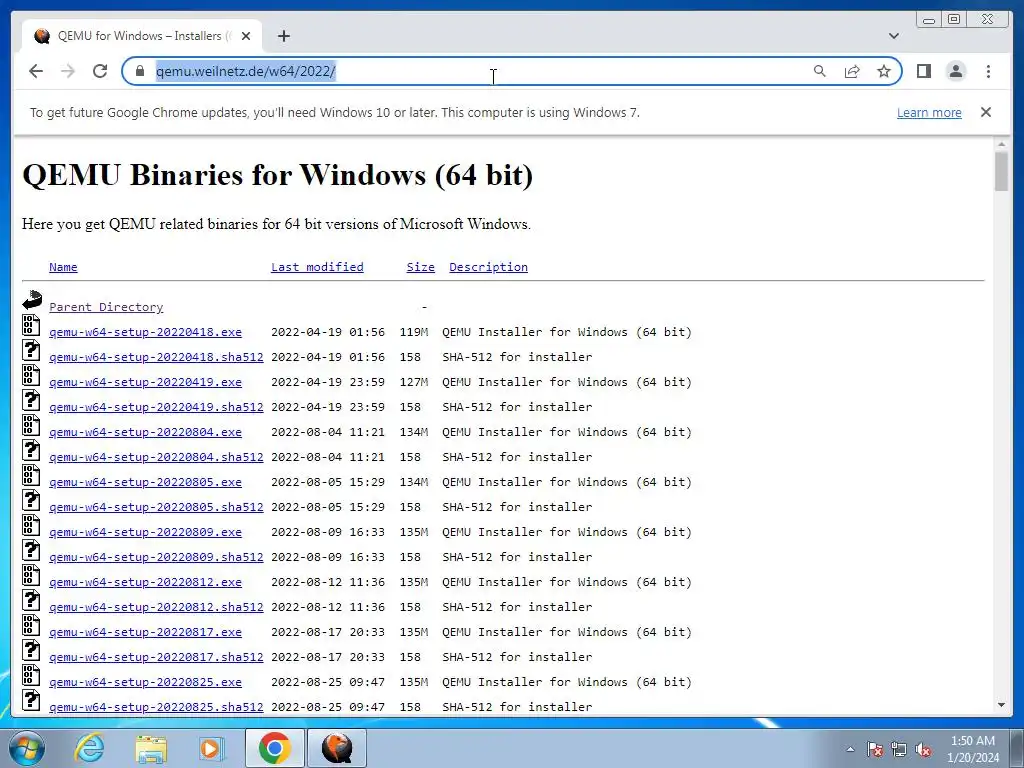Image resolution: width=1024 pixels, height=768 pixels.
Task: View site security lock information
Action: (x=139, y=71)
